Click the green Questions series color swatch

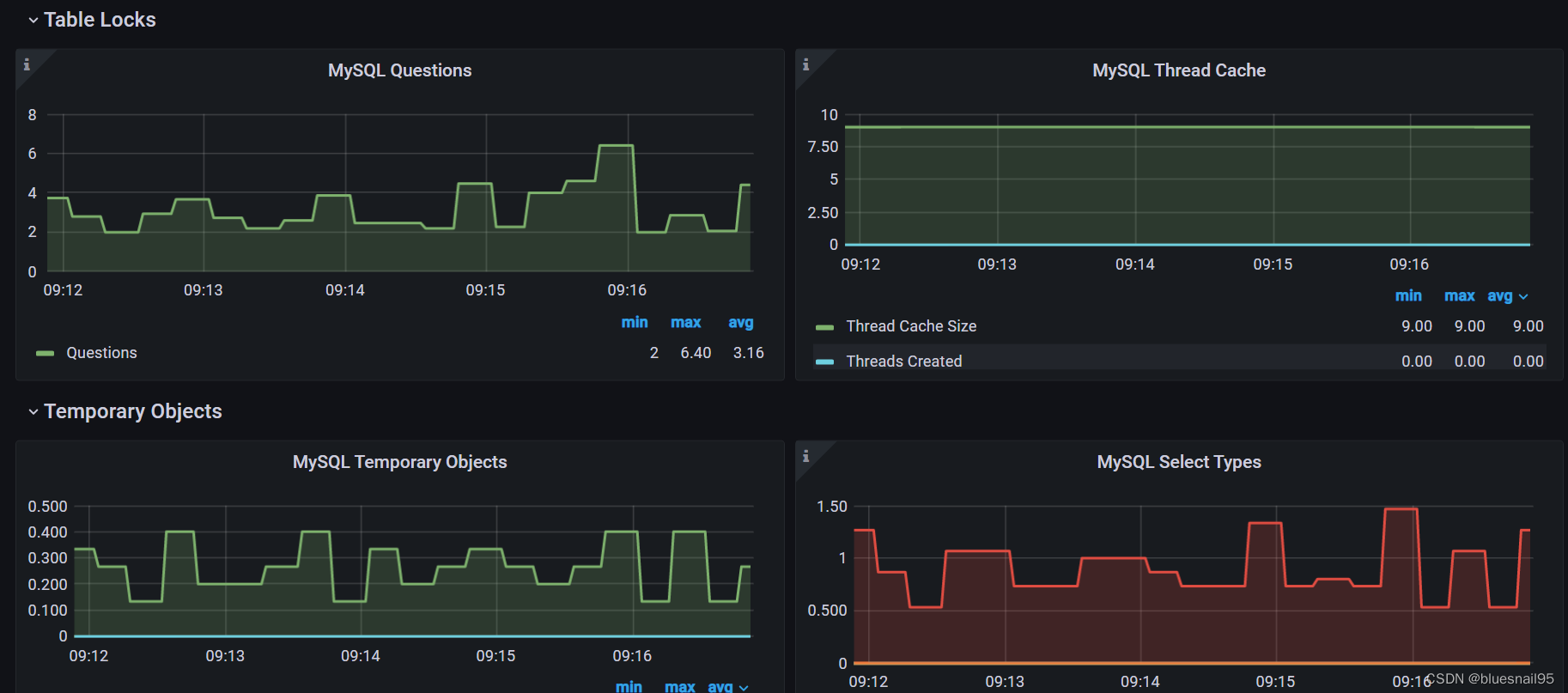tap(46, 353)
